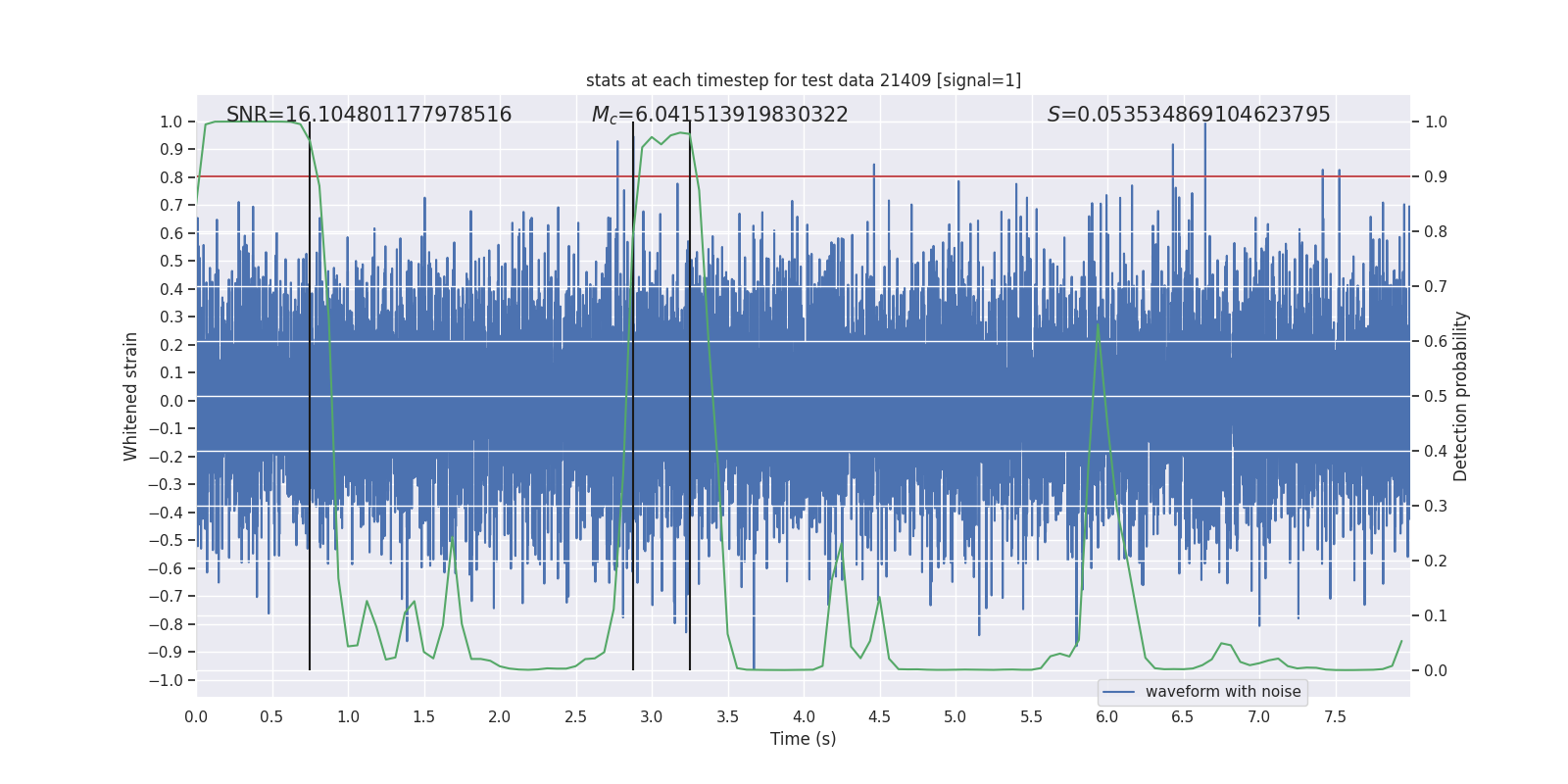1568x784 pixels.
Task: Click the black vertical marker near 2.9 s
Action: (633, 396)
